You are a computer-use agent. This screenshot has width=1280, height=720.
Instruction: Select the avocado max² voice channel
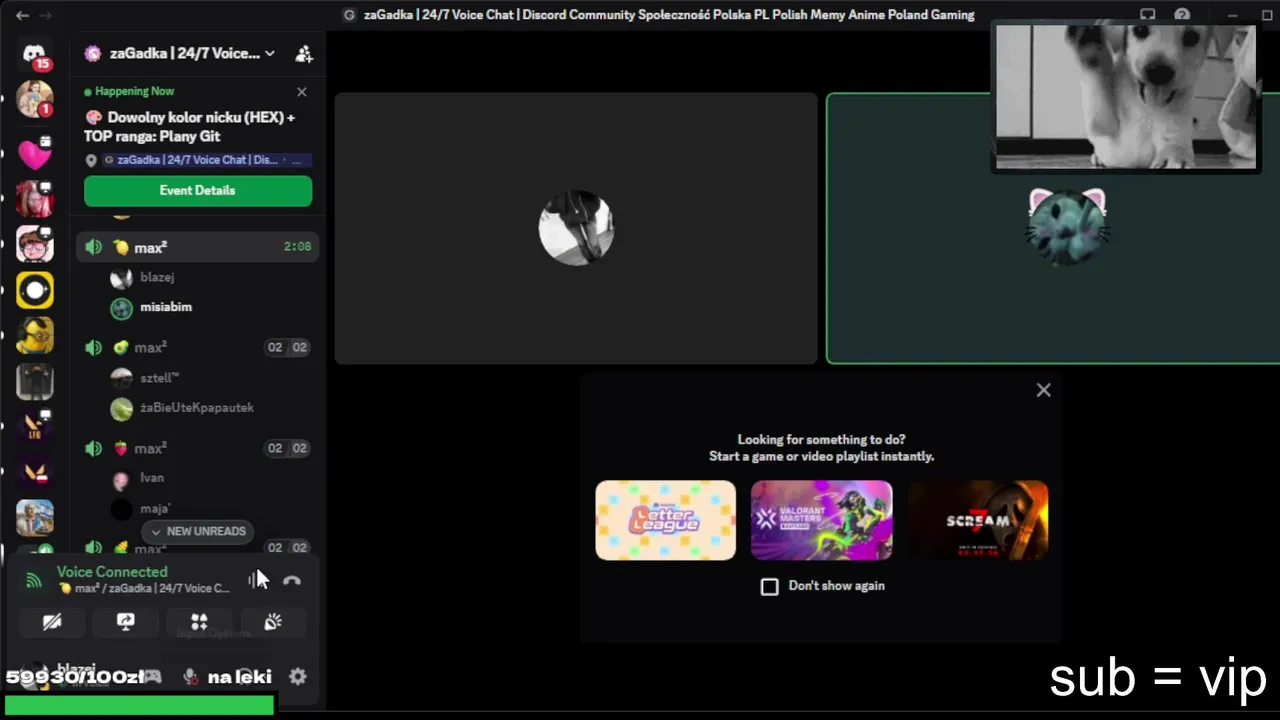click(198, 347)
